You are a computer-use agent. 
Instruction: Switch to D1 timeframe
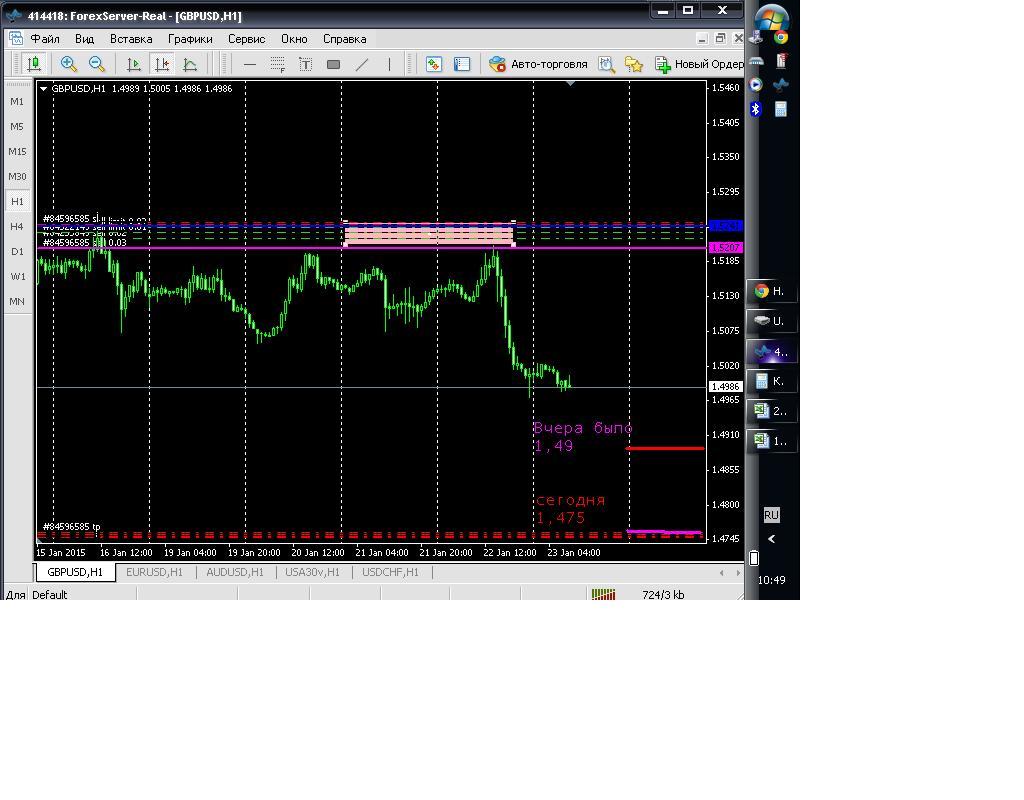(17, 251)
